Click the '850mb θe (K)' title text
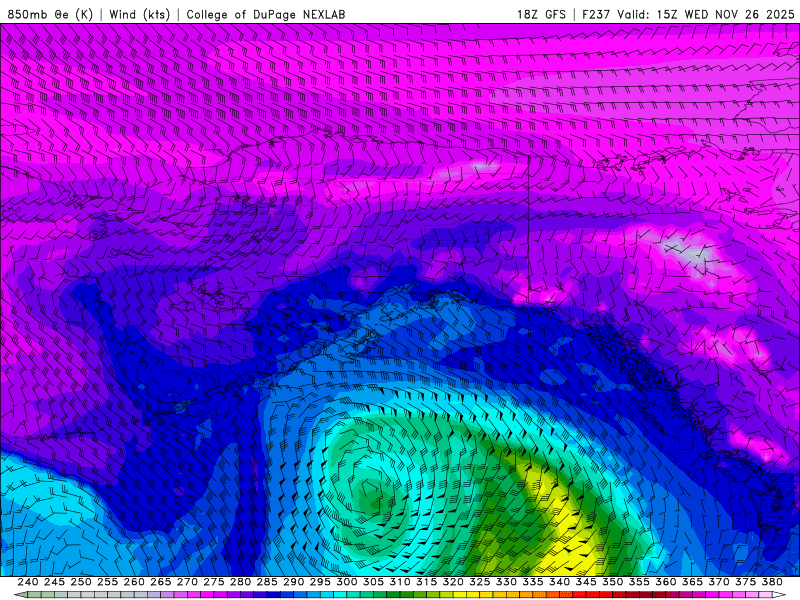 [x=50, y=14]
